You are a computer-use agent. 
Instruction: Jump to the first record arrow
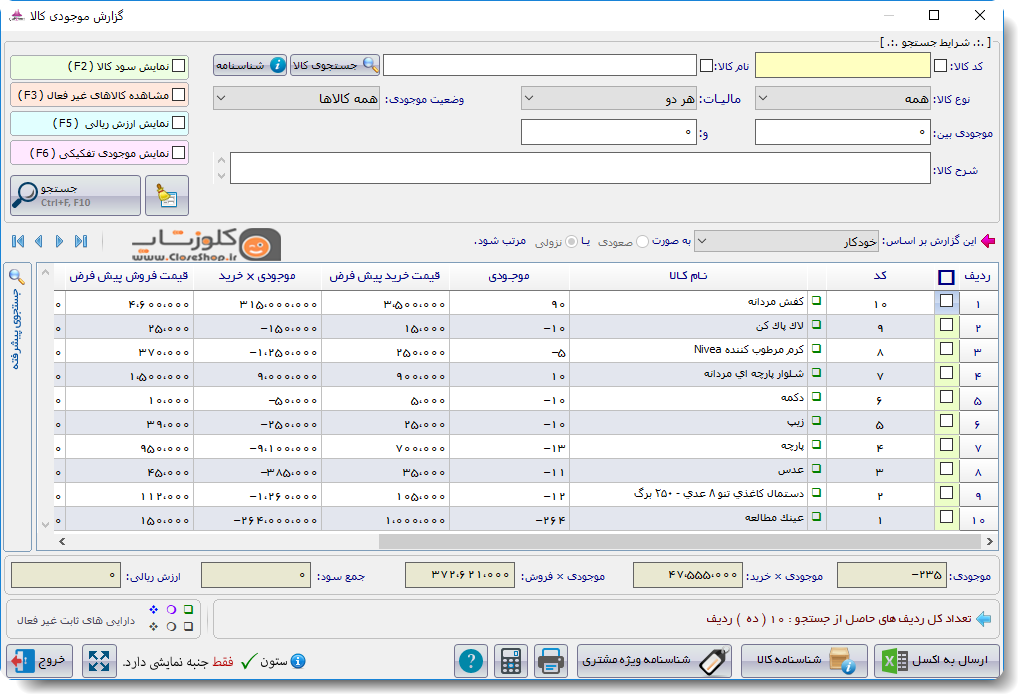[18, 241]
